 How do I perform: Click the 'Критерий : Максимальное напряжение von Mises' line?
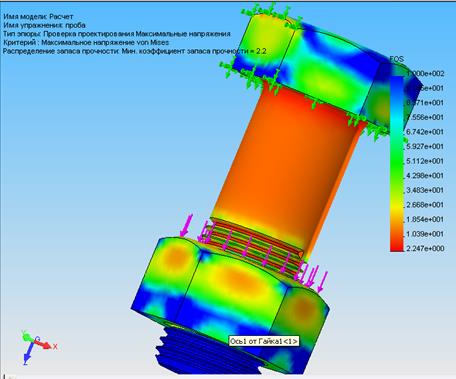coord(86,43)
